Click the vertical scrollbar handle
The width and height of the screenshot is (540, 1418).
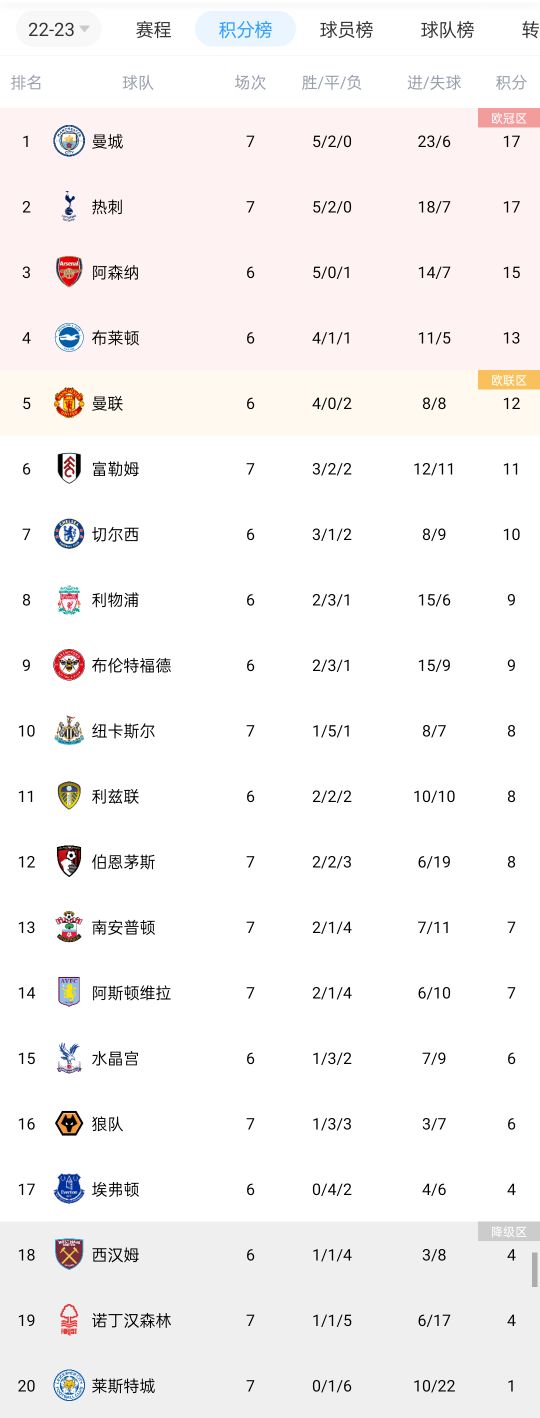pyautogui.click(x=534, y=1269)
